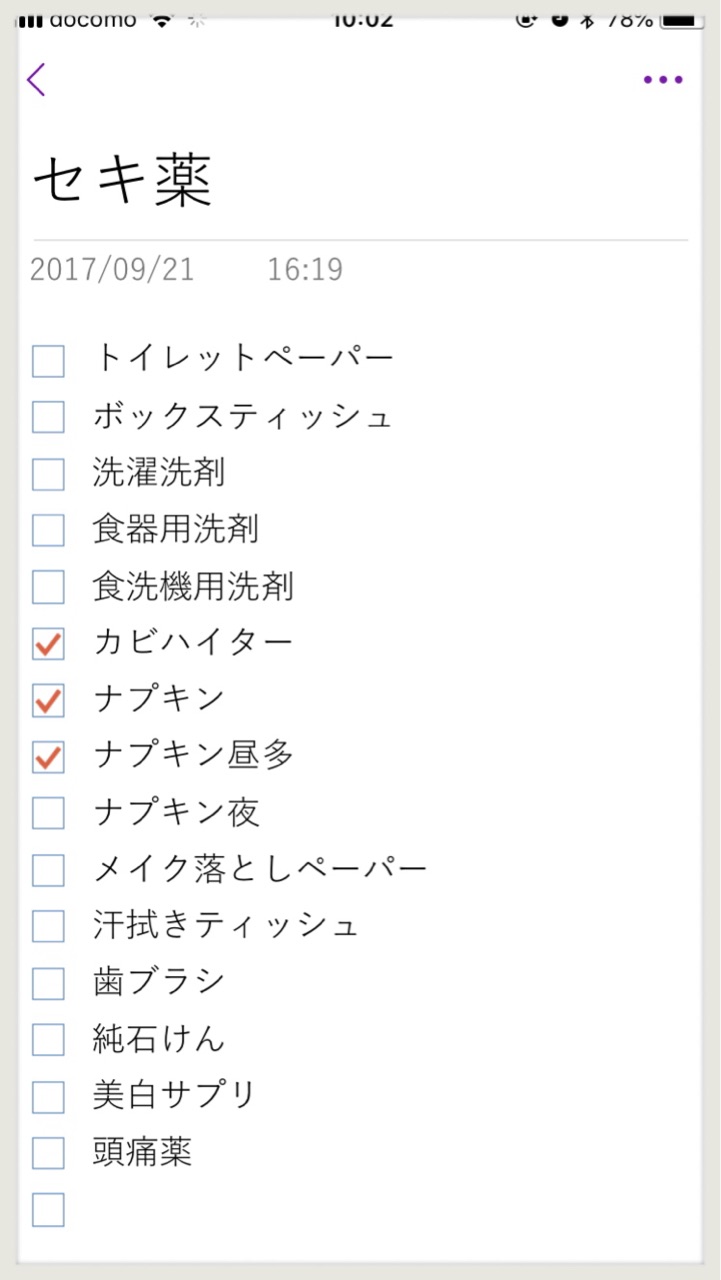Tick the 頭痛薬 checkbox
This screenshot has height=1280, width=721.
coord(48,1153)
